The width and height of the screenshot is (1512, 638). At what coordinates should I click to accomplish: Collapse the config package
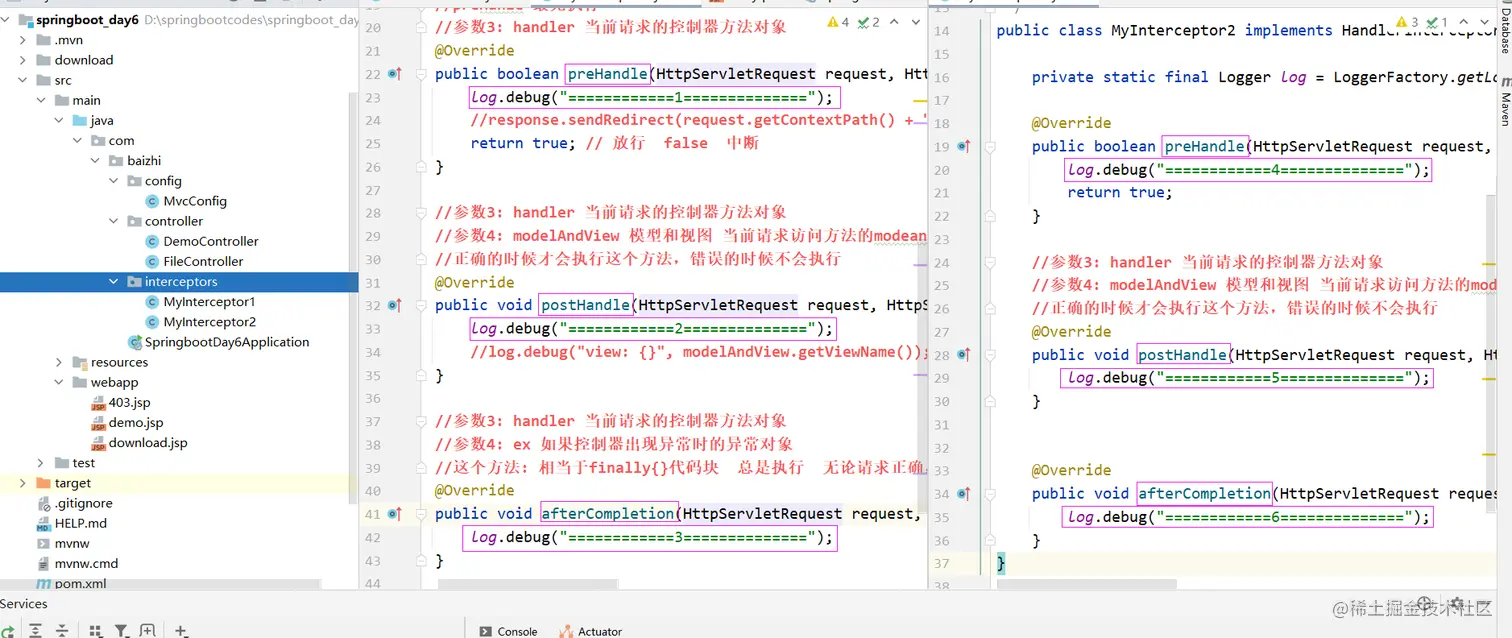(114, 181)
